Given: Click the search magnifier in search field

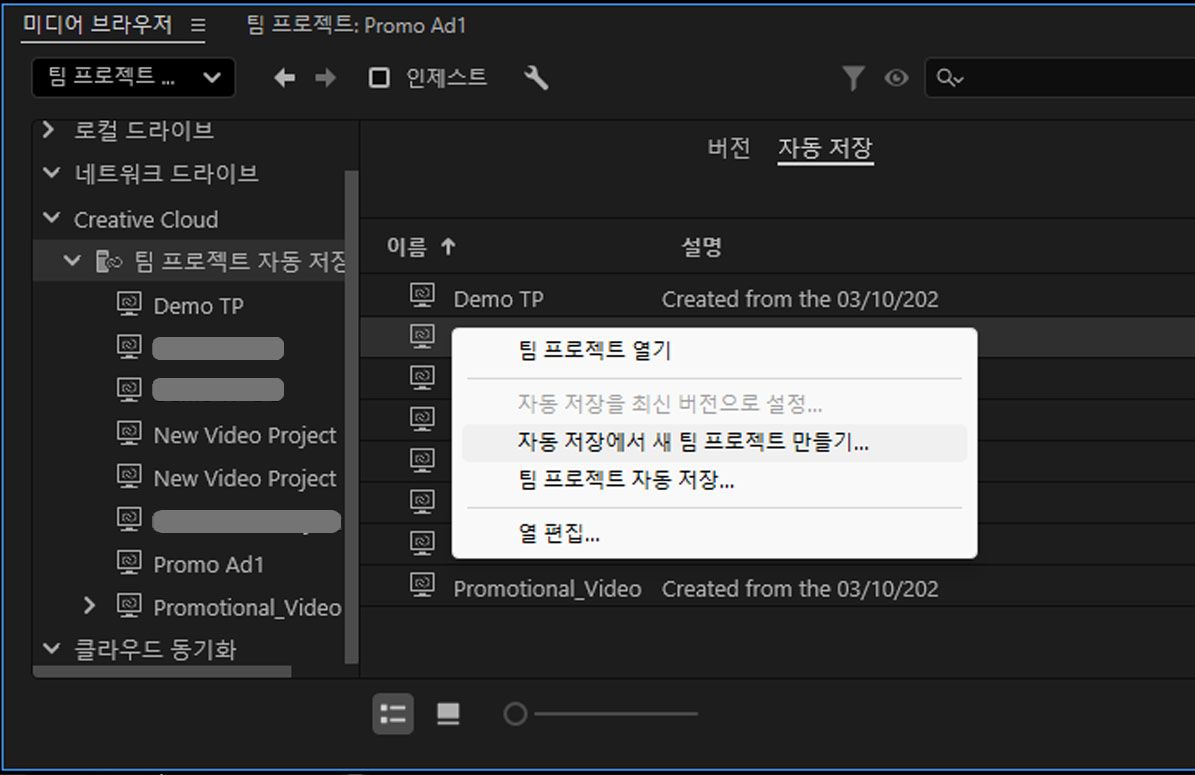Looking at the screenshot, I should 950,77.
